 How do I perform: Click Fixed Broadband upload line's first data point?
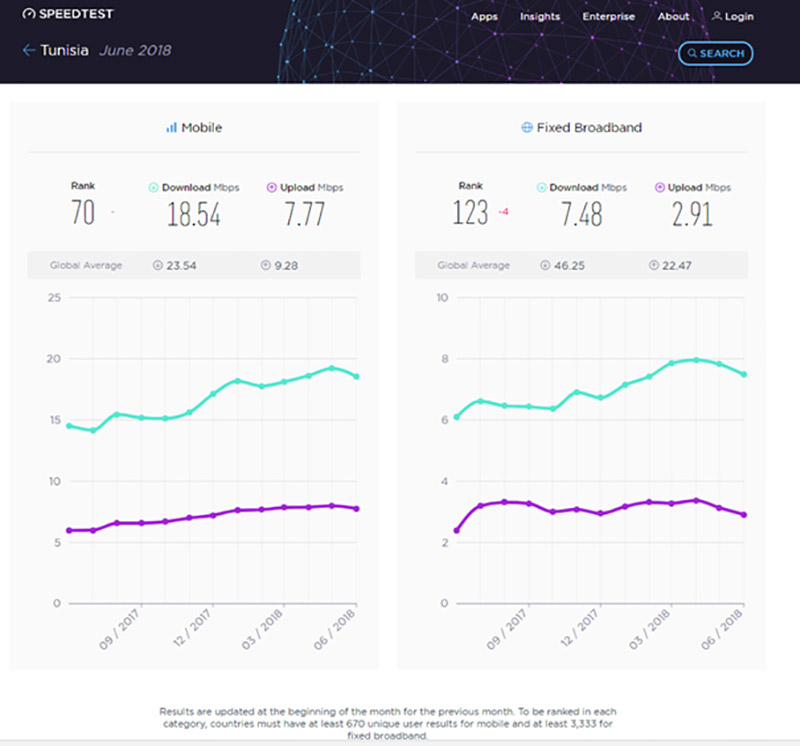click(x=457, y=531)
